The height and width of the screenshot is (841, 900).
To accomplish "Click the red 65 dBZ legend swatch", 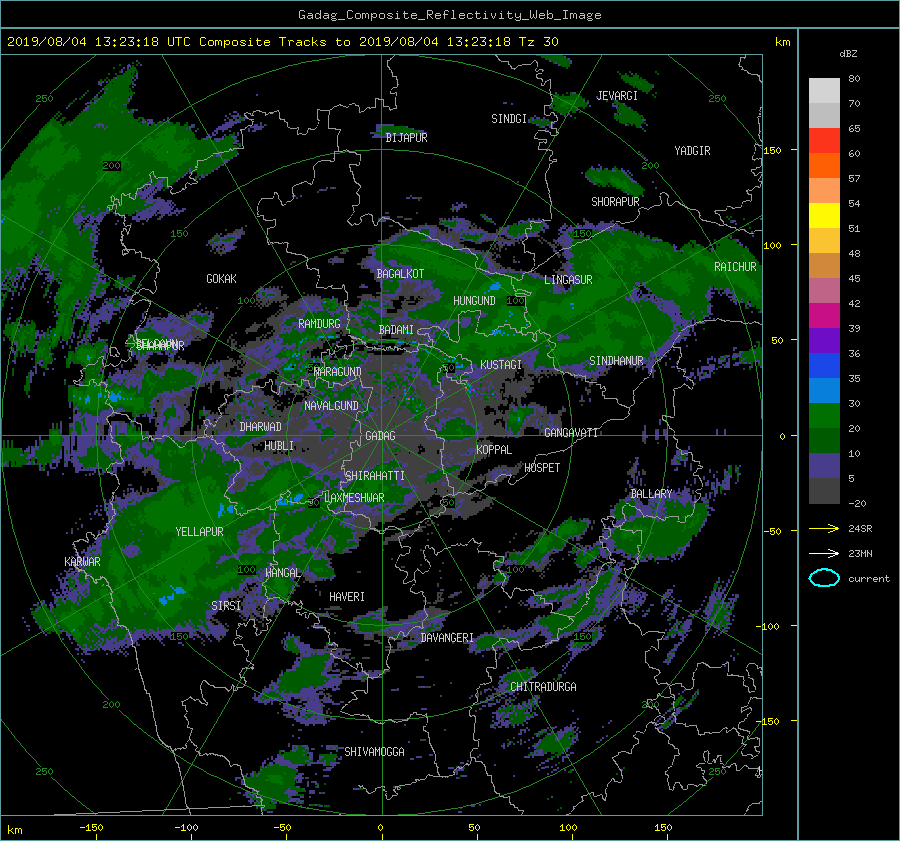I will [x=824, y=140].
